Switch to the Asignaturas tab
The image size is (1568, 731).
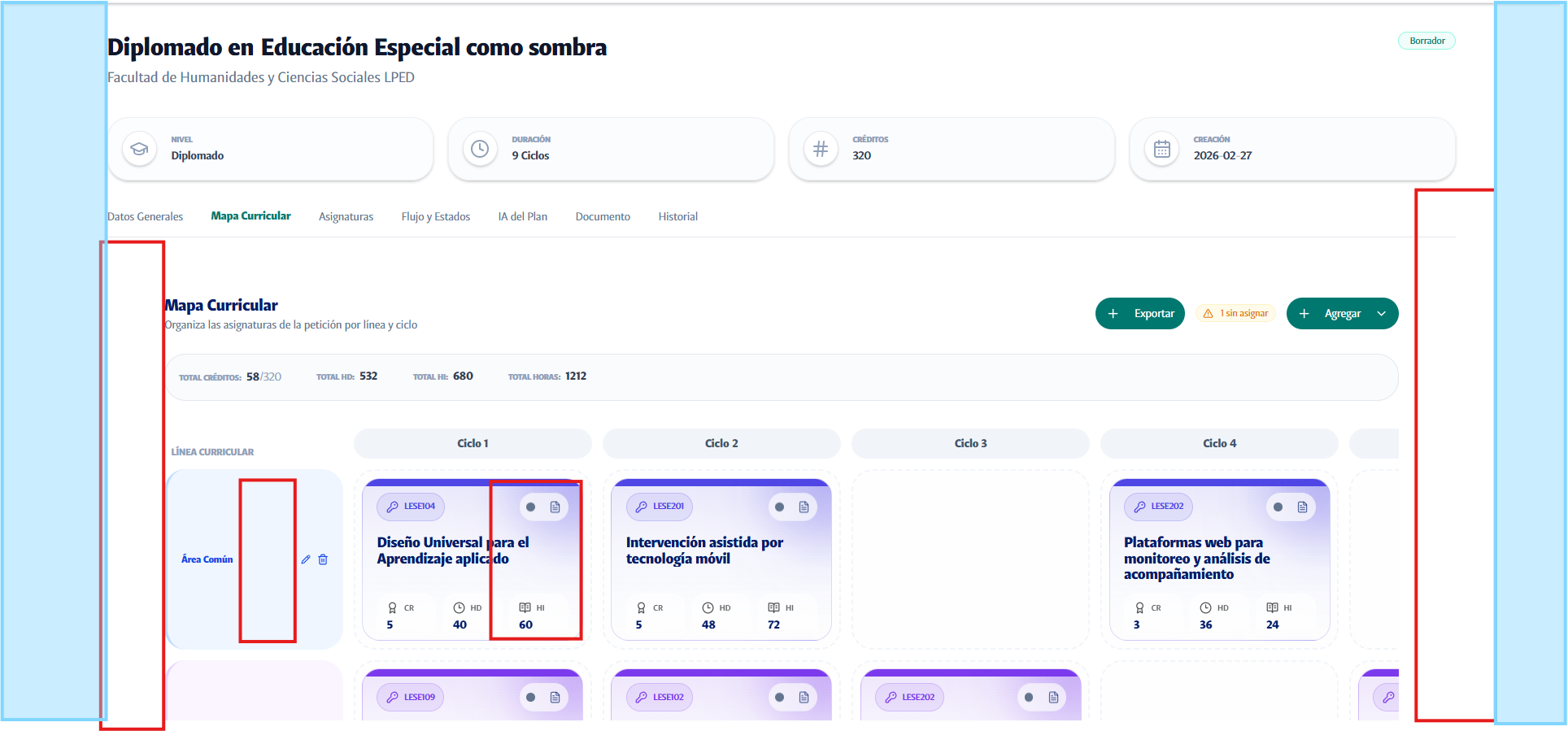346,217
